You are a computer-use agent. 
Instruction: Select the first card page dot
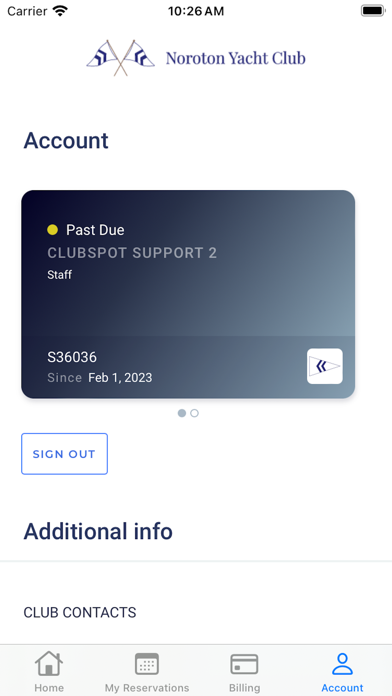point(182,413)
